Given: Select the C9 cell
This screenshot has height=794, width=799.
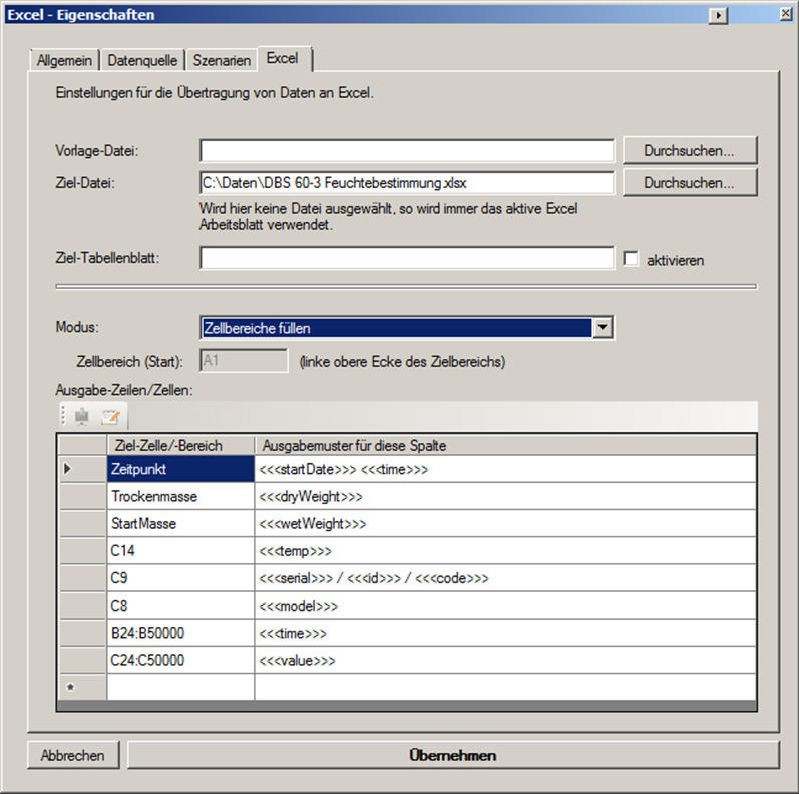Looking at the screenshot, I should tap(180, 578).
